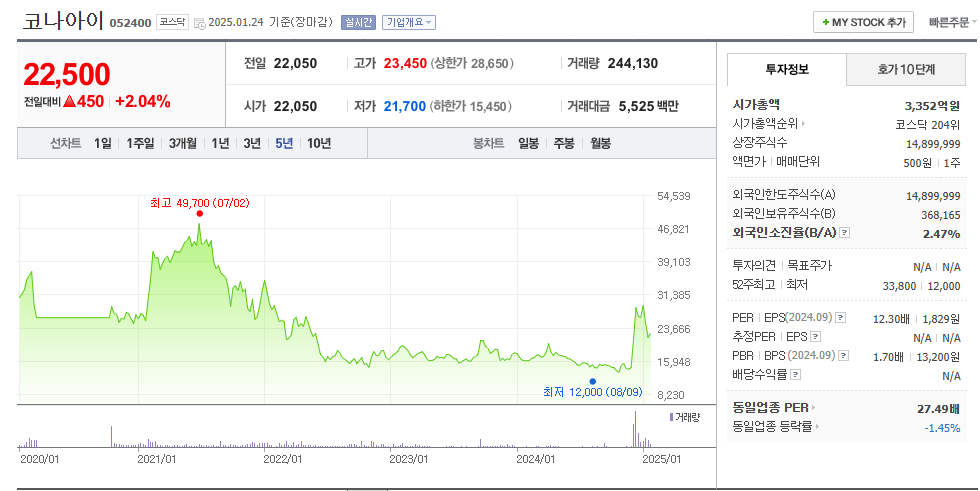Image resolution: width=980 pixels, height=491 pixels.
Task: Click the stock code 052400
Action: (x=130, y=23)
